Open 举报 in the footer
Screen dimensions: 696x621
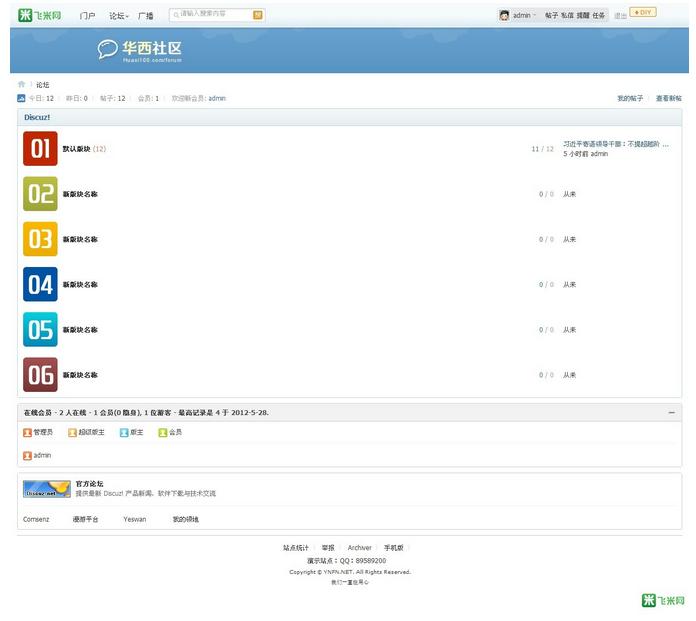tap(328, 548)
